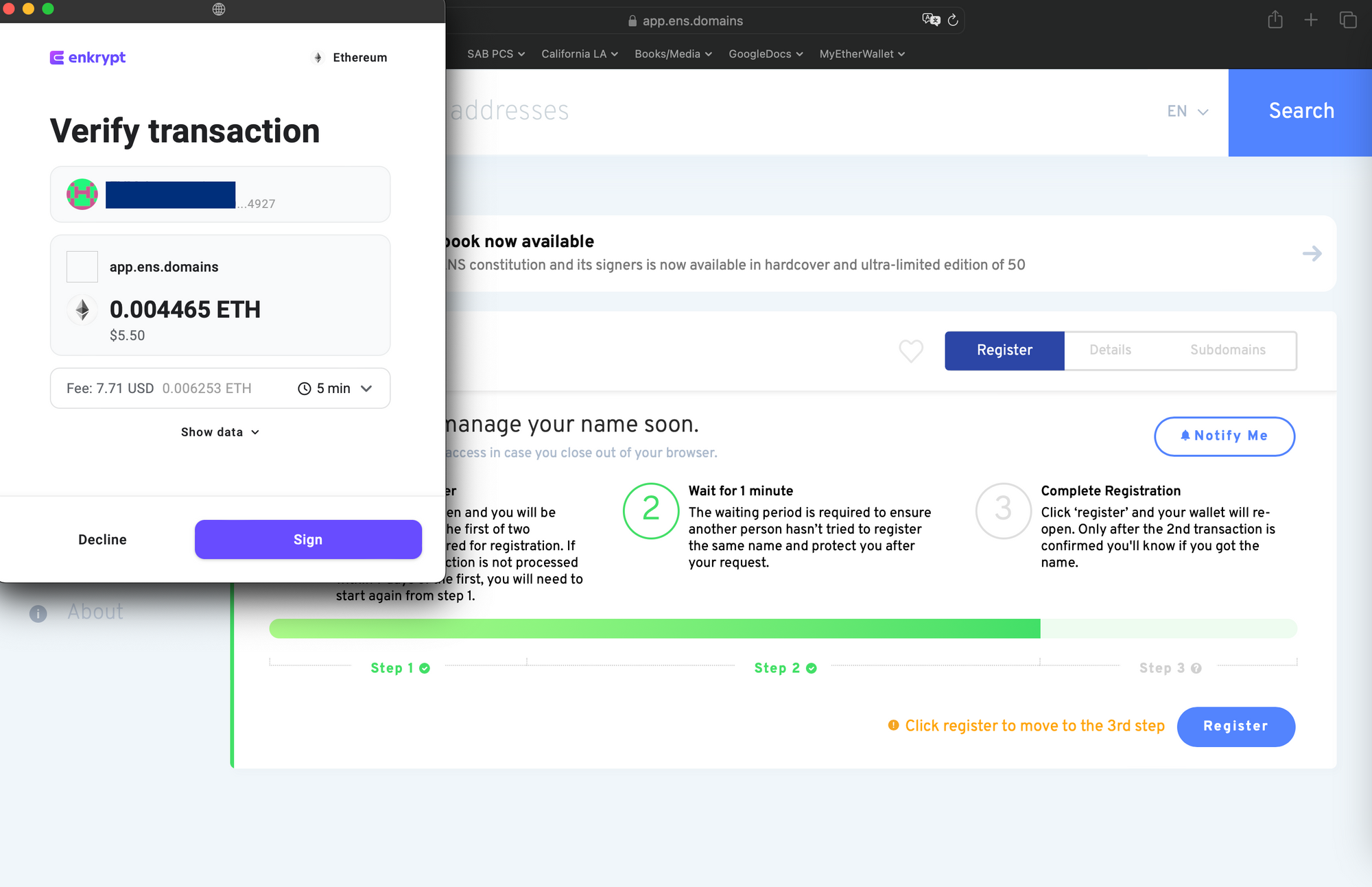Click the search names or addresses field

796,111
